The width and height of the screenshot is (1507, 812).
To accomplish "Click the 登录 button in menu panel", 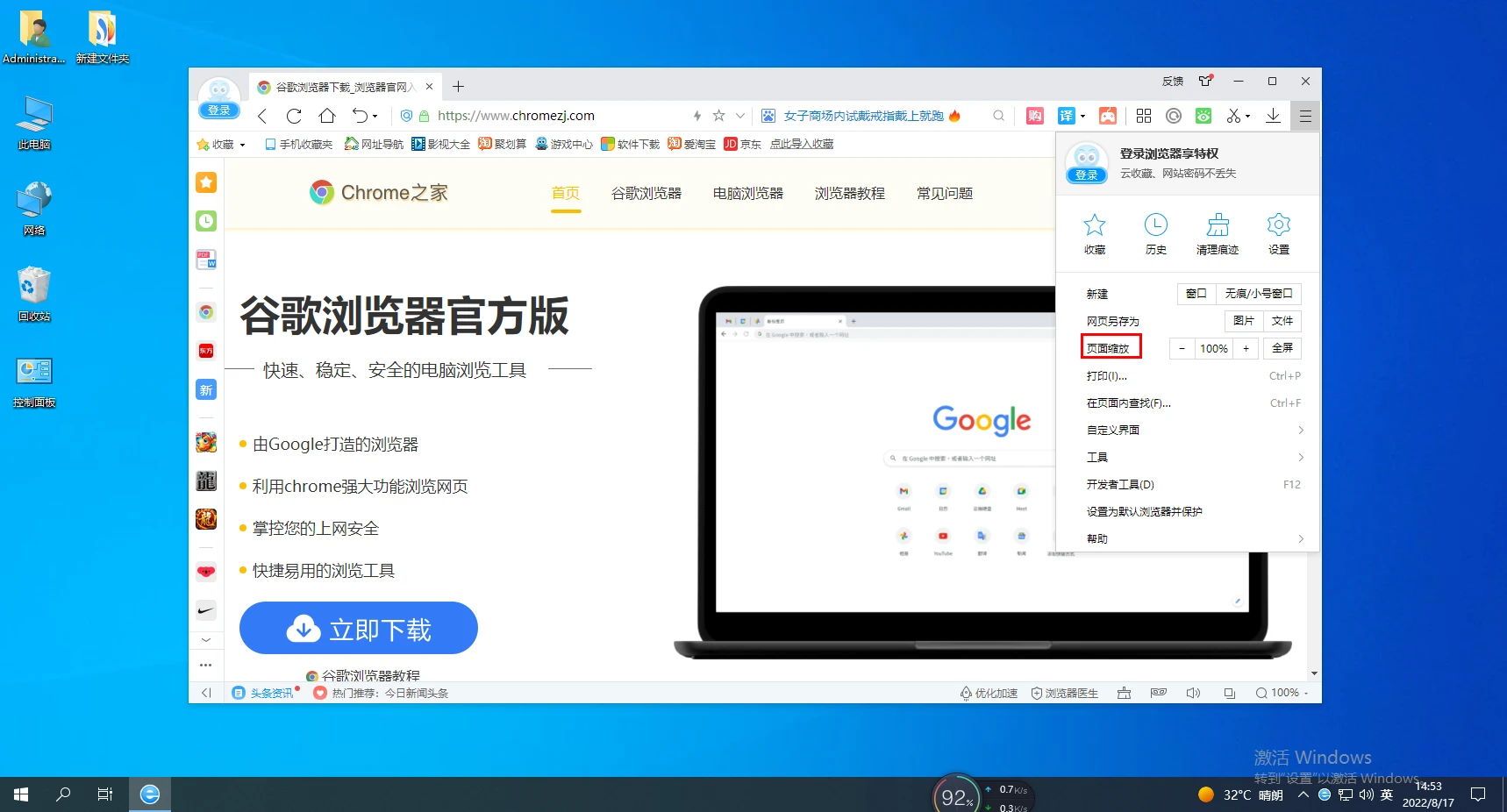I will (x=1087, y=175).
